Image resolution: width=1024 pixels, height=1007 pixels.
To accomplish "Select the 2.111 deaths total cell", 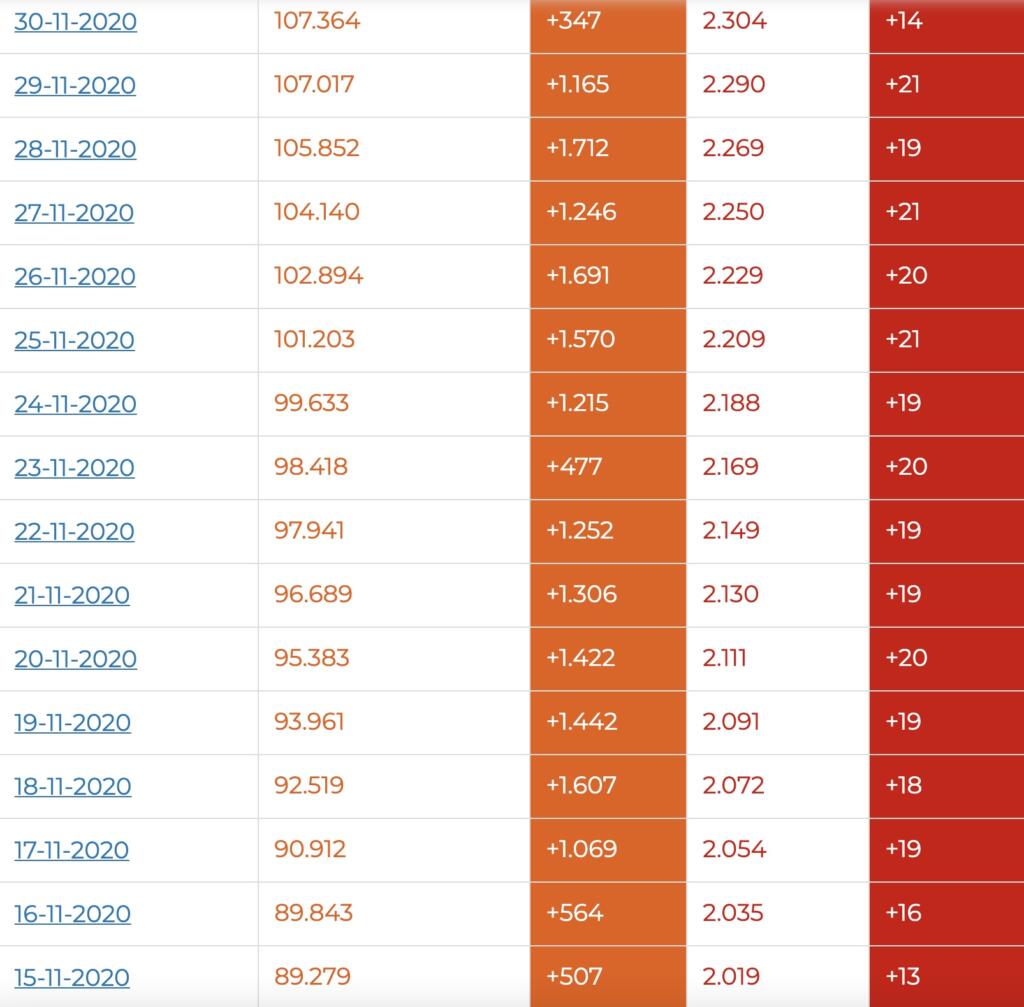I will (x=724, y=658).
